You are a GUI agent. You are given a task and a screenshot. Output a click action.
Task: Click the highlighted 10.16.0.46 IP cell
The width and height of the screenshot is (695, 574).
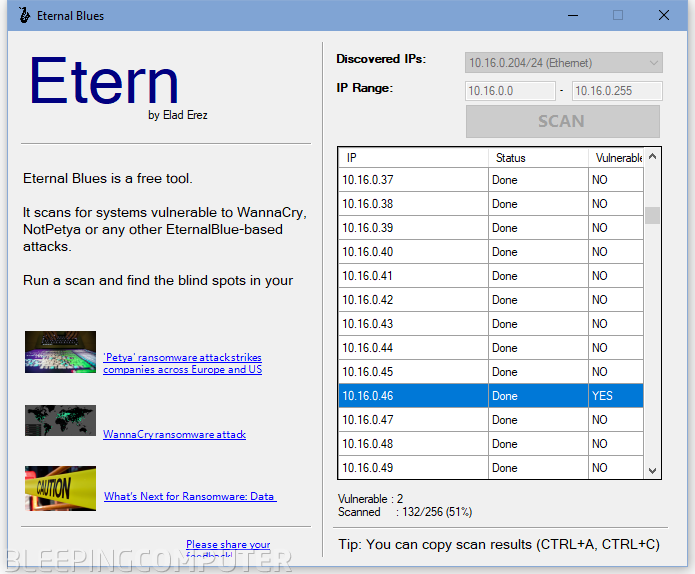(x=413, y=396)
